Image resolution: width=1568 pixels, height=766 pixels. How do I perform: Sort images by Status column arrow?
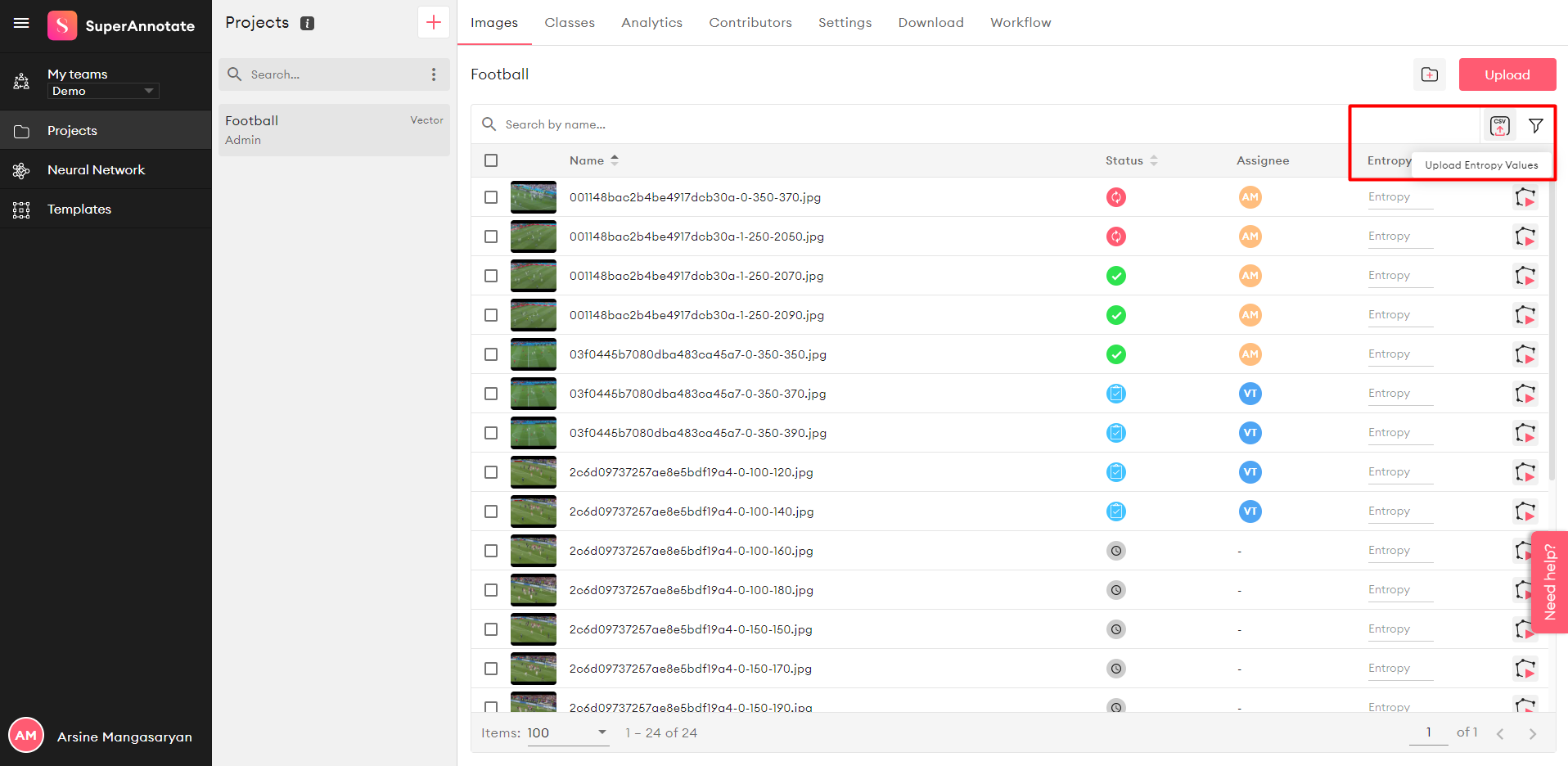pos(1154,160)
